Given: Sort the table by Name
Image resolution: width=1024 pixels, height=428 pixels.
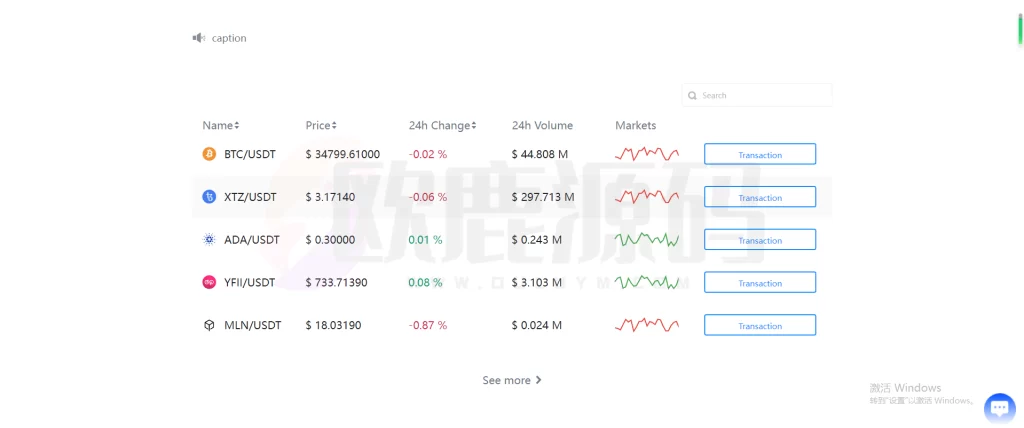Looking at the screenshot, I should [221, 126].
